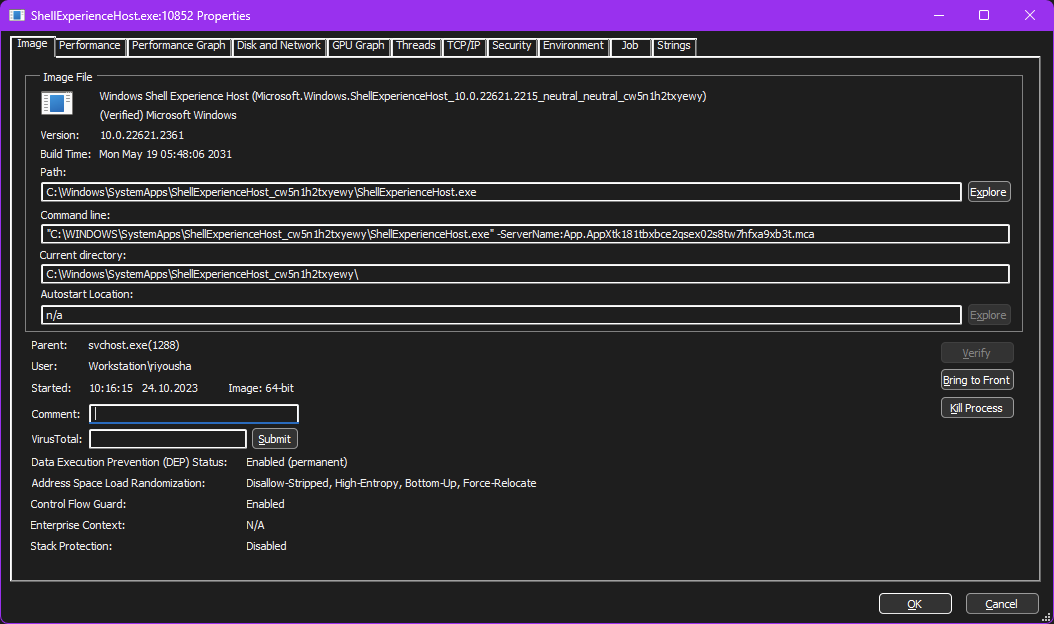Focus the Path text field
1054x624 pixels.
point(501,192)
